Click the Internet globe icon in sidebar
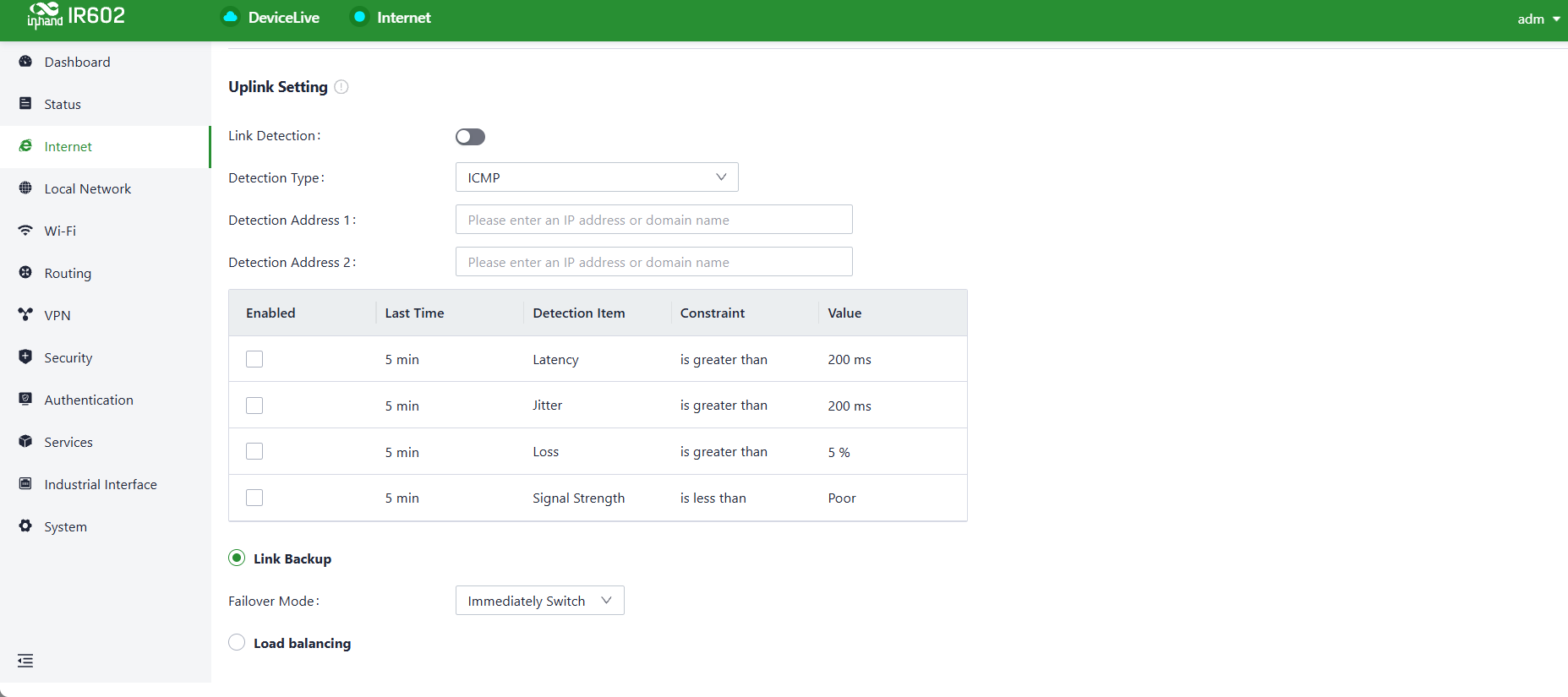The height and width of the screenshot is (697, 1568). 25,146
